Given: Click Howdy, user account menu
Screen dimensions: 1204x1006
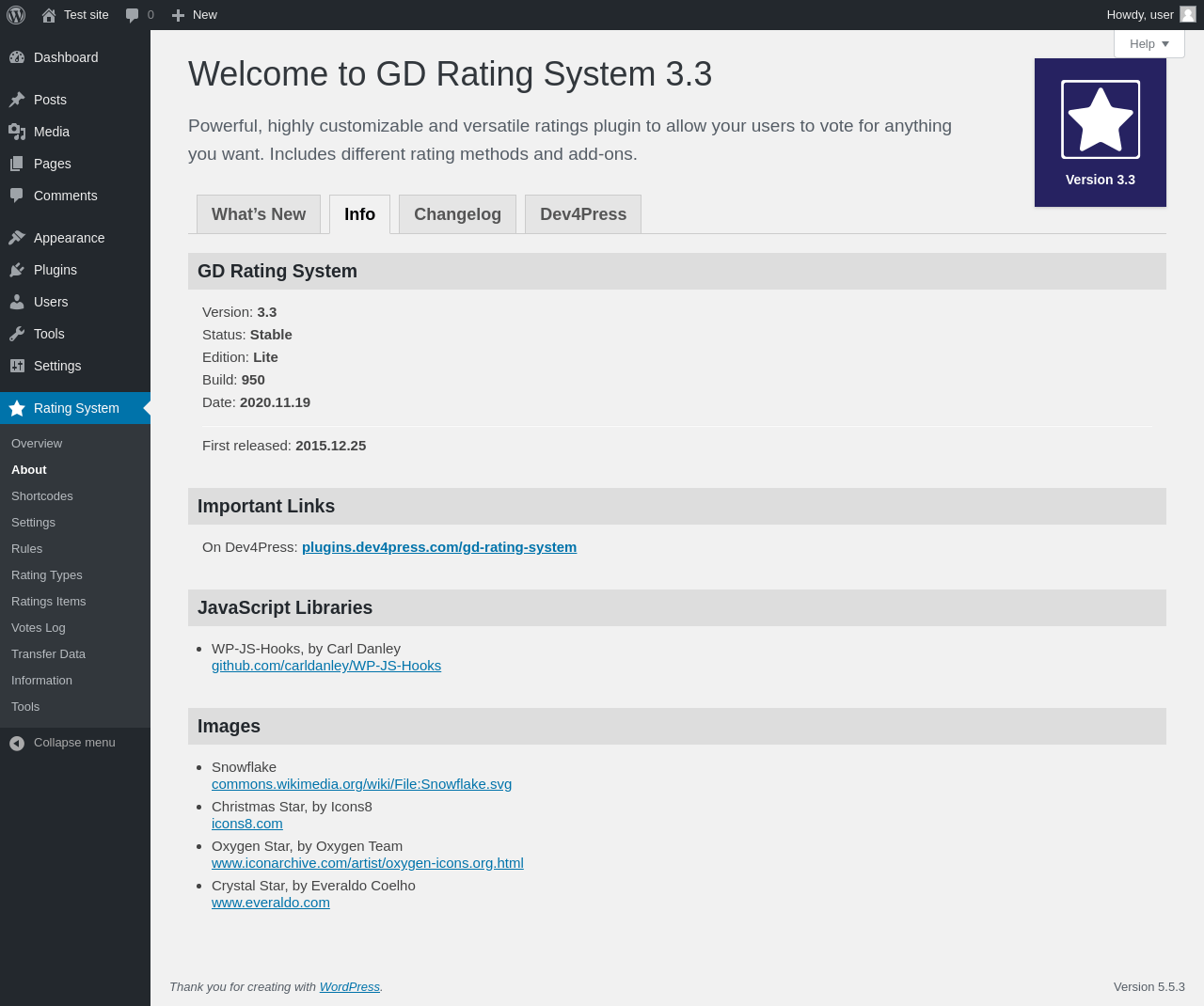Looking at the screenshot, I should pyautogui.click(x=1150, y=15).
